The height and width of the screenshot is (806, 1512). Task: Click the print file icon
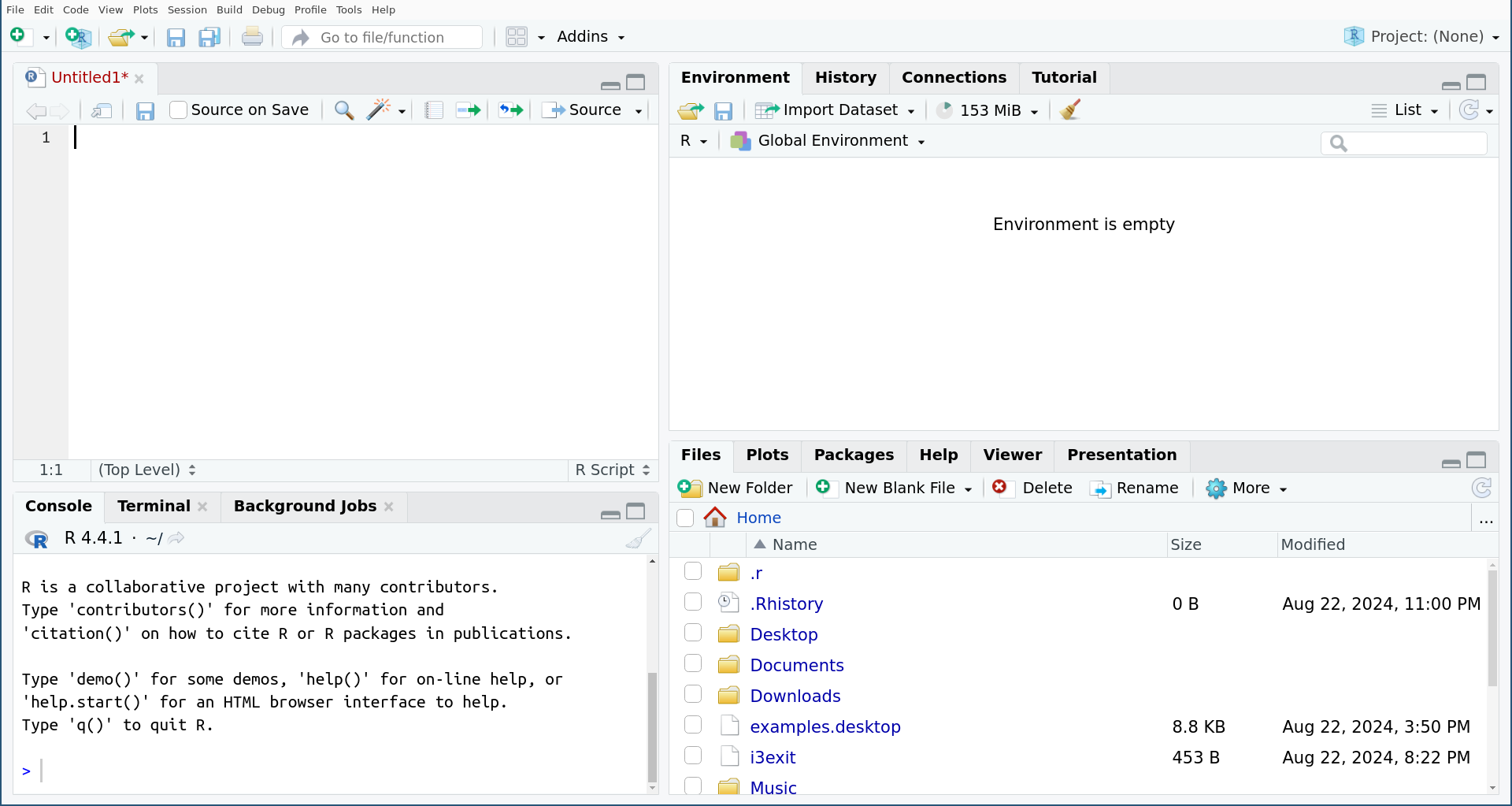(252, 37)
